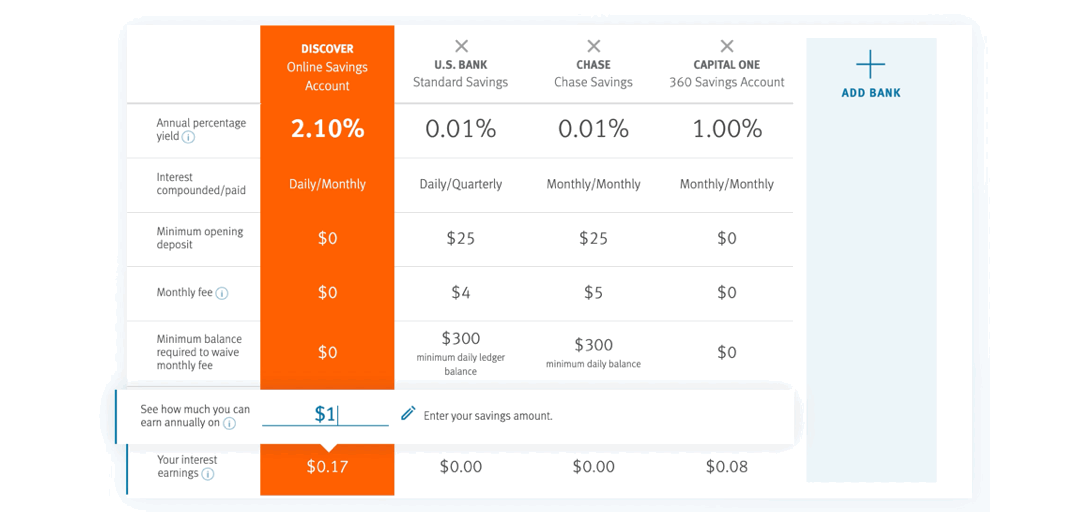Click the U.S. Bank Standard Savings header
The image size is (1080, 523).
point(461,74)
